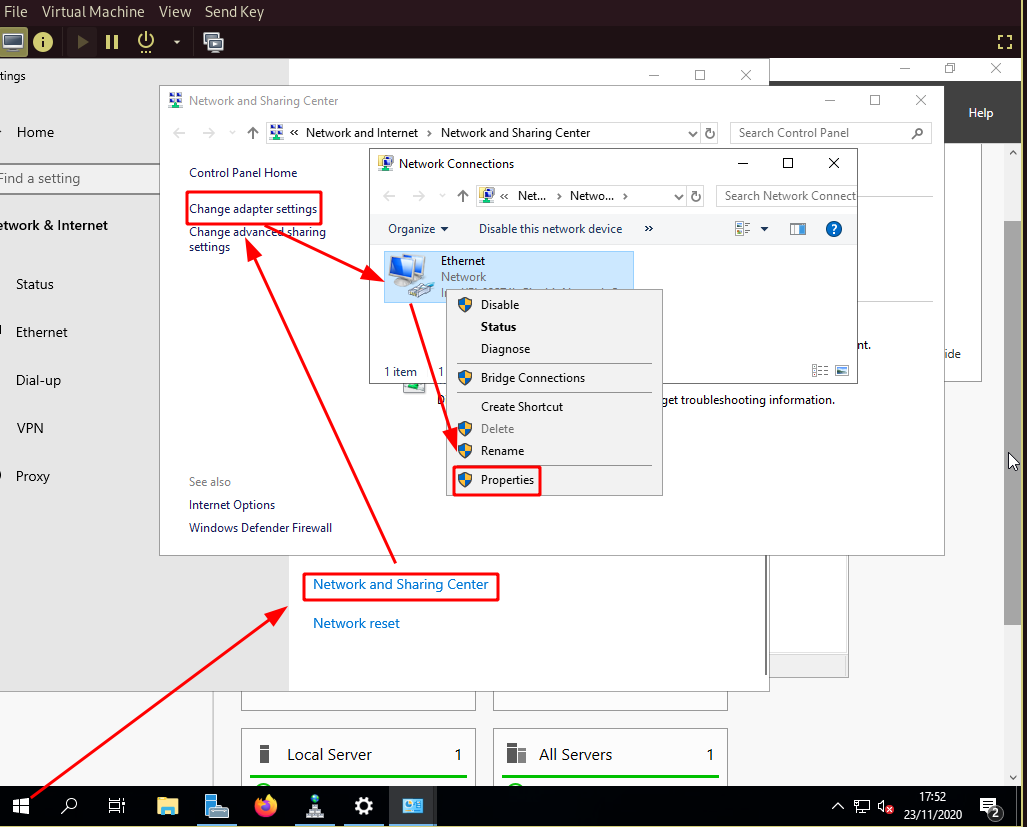Select Status in the context menu
This screenshot has width=1027, height=827.
(x=555, y=327)
